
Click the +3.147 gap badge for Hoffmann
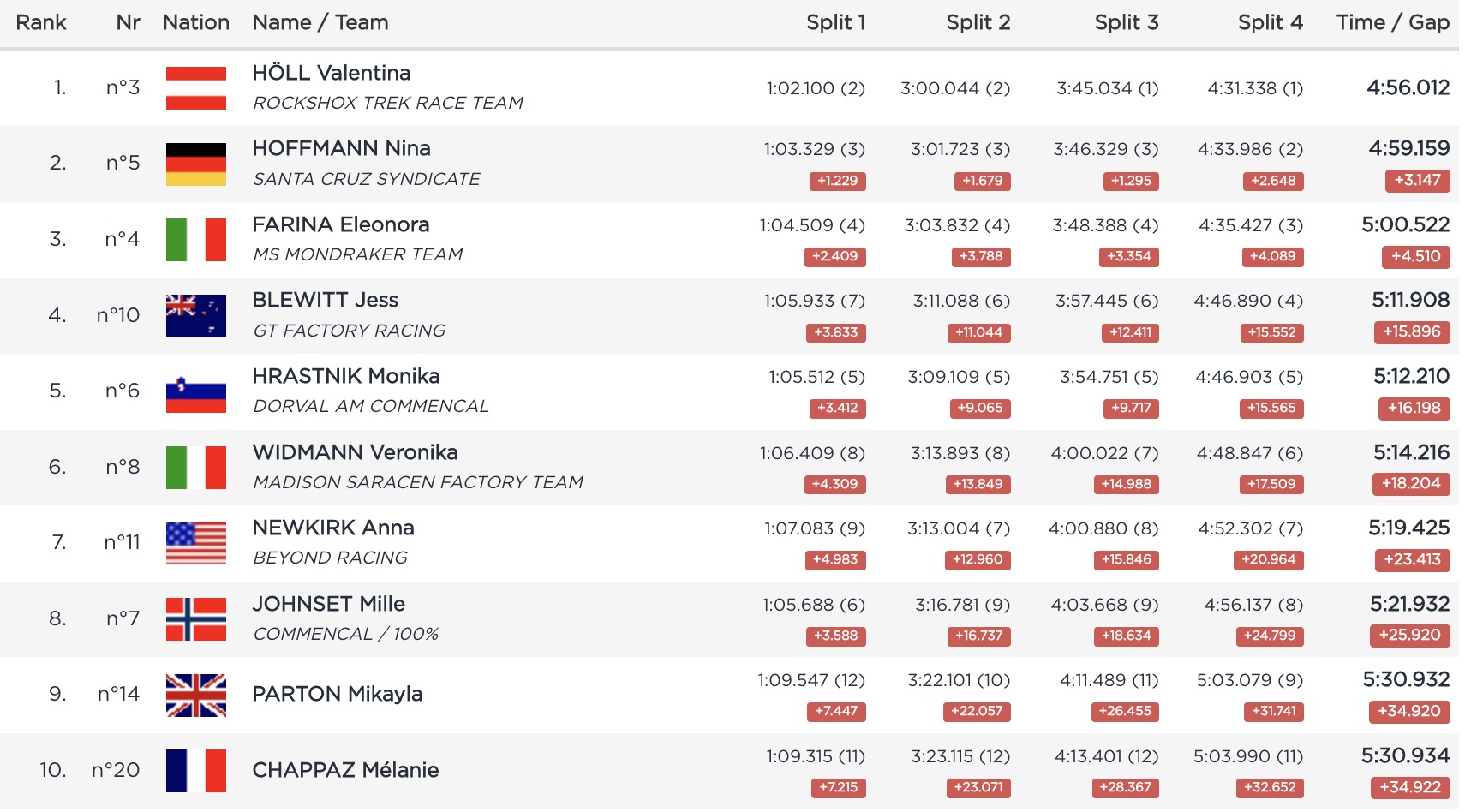[1417, 181]
